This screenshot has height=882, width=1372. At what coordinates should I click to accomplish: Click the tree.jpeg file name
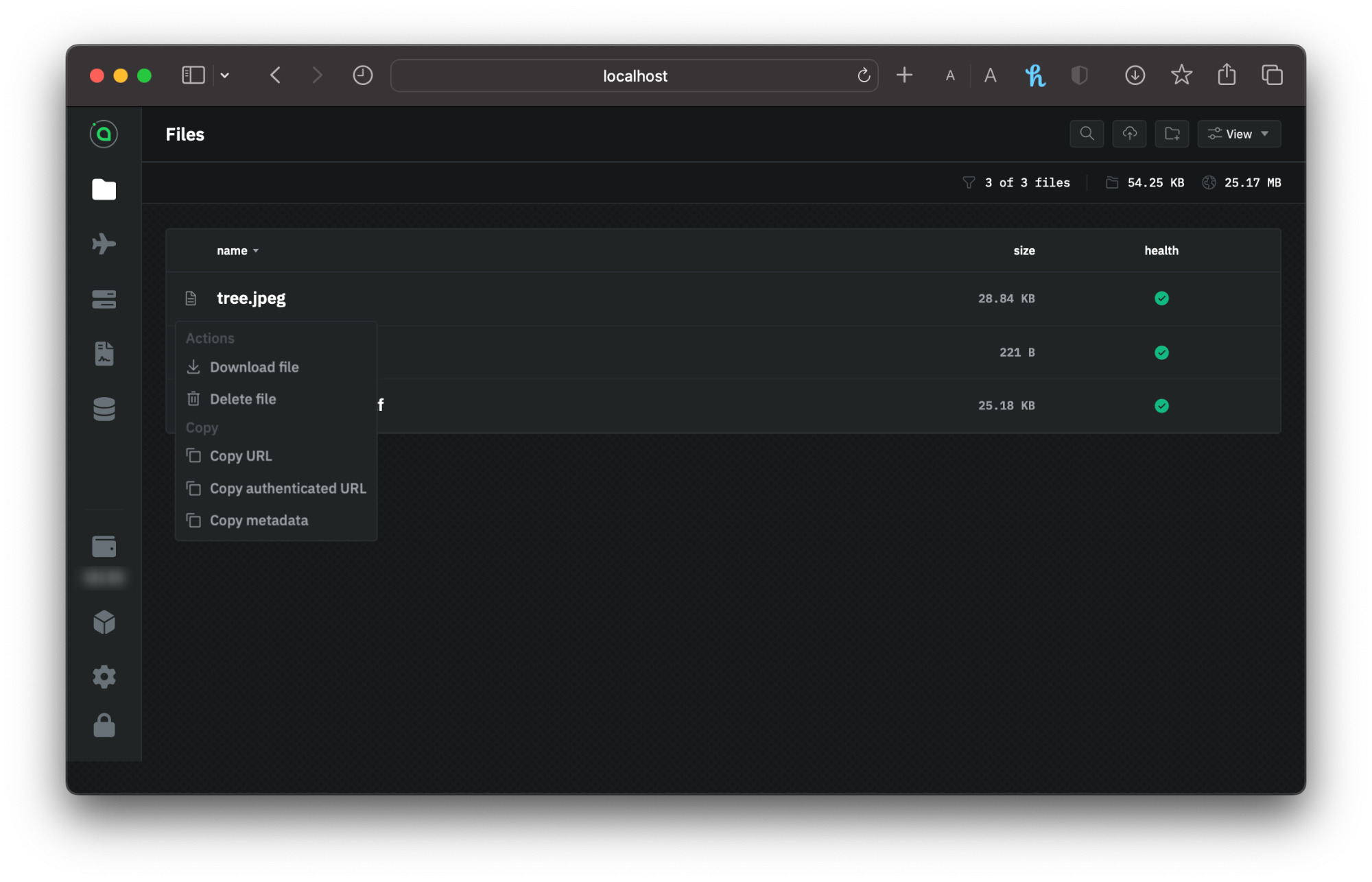[251, 298]
